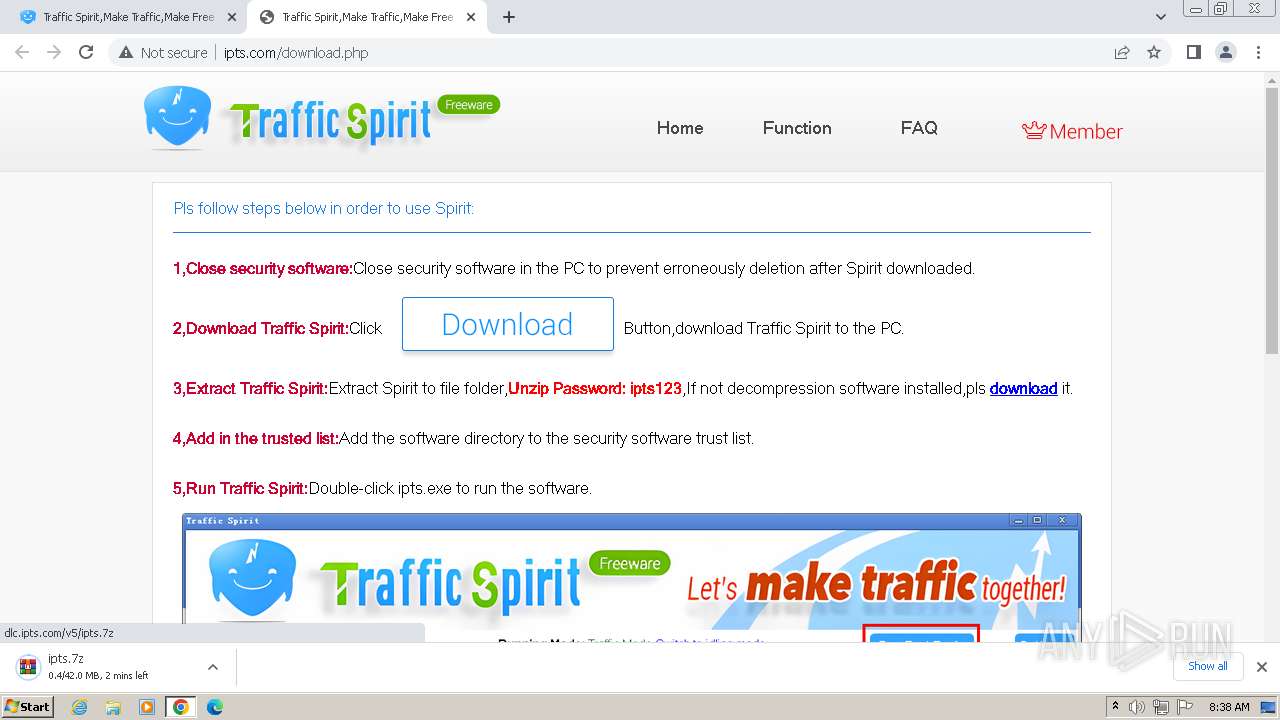Bookmark this page with the star icon

pyautogui.click(x=1154, y=52)
